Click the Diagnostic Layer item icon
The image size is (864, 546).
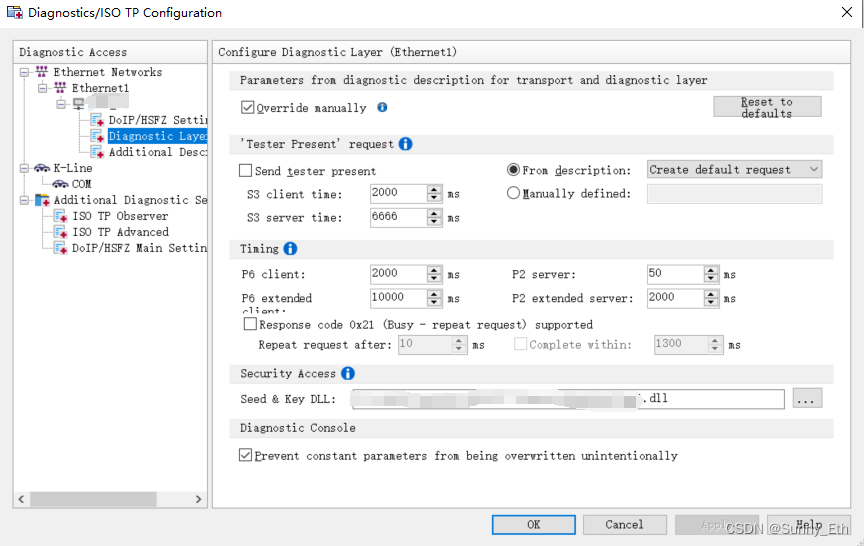point(98,136)
